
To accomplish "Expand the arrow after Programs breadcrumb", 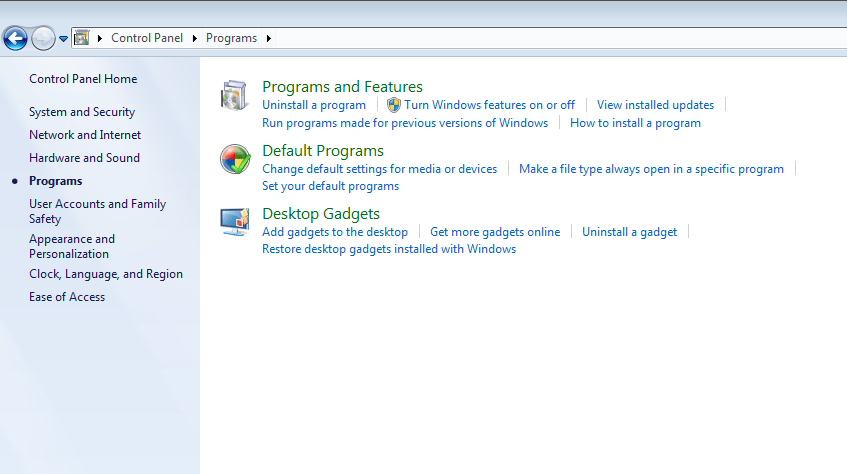I will pyautogui.click(x=268, y=38).
